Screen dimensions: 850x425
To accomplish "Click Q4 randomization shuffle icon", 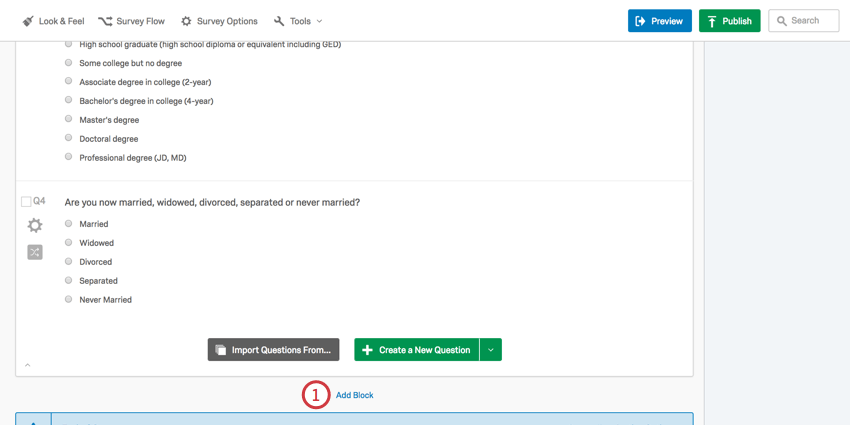I will [35, 252].
